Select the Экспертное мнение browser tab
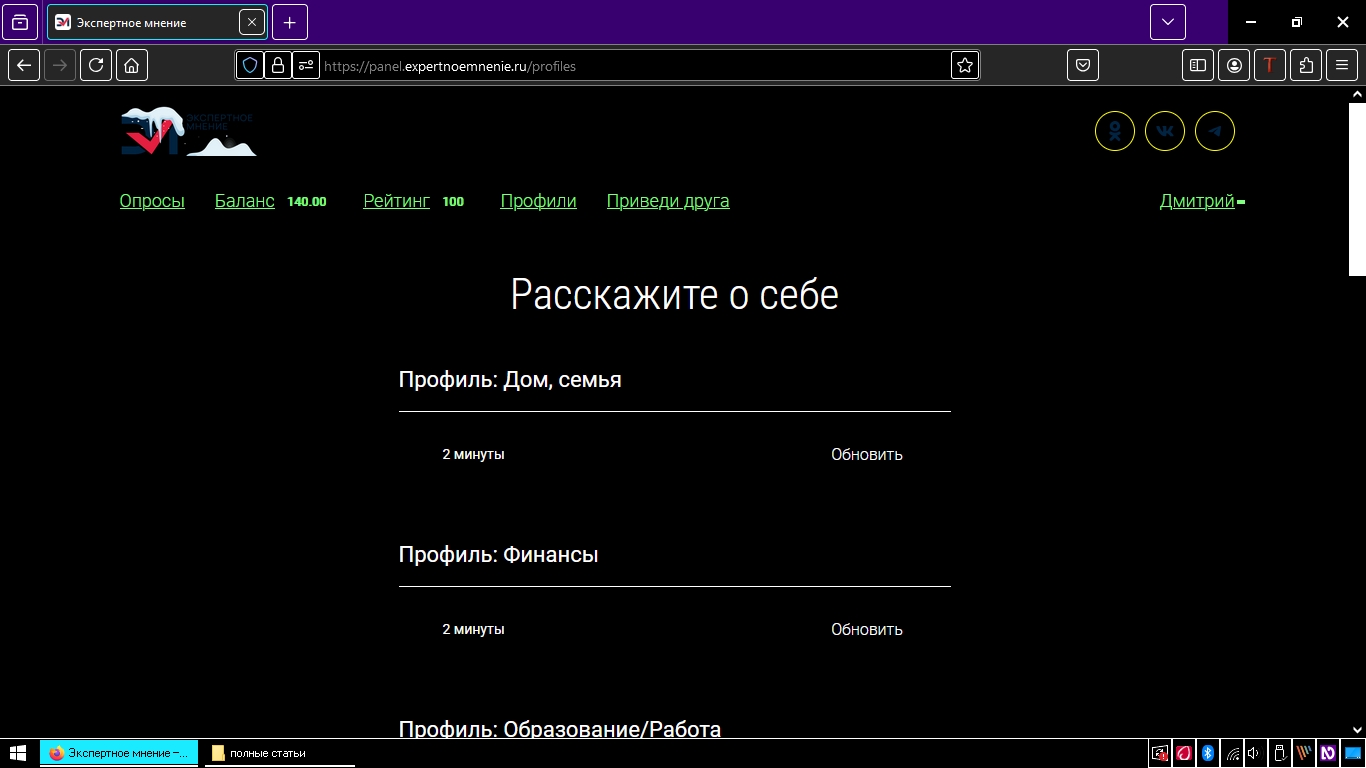Viewport: 1366px width, 768px height. tap(157, 22)
